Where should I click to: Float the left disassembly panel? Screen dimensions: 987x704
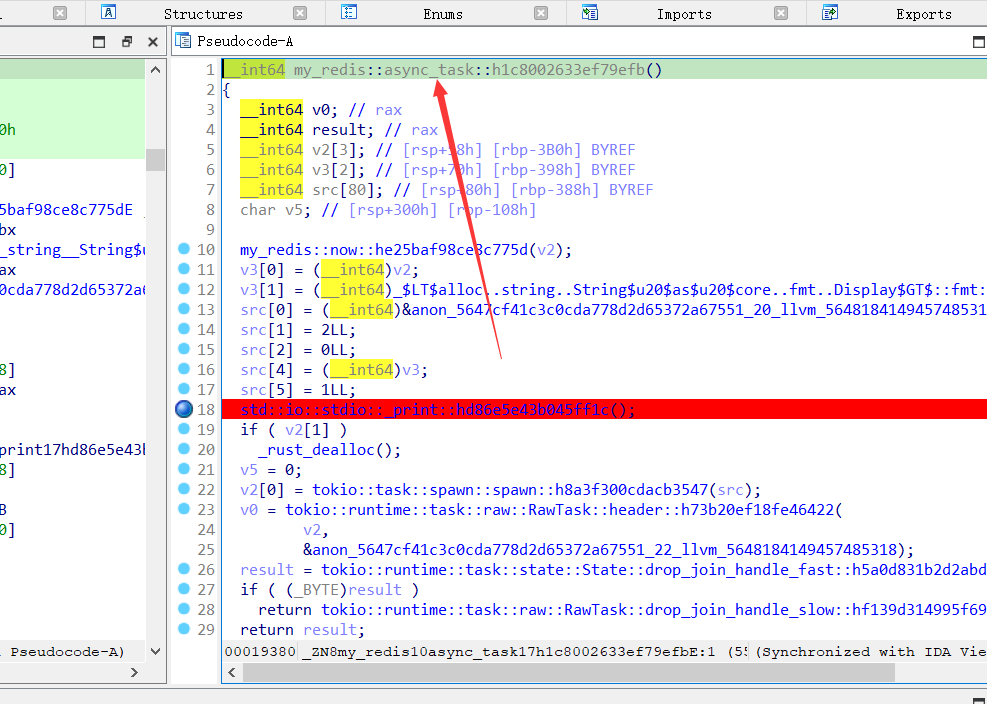tap(127, 42)
